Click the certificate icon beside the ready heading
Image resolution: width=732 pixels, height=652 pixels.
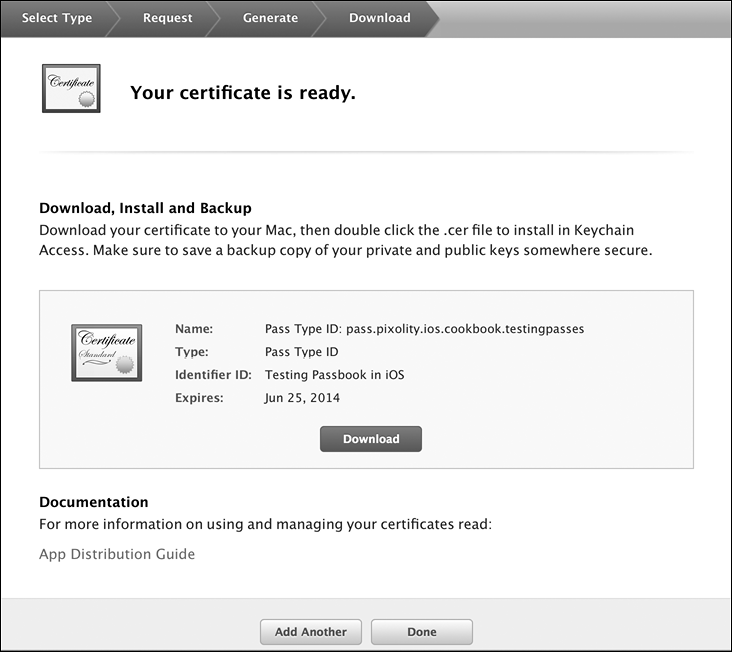click(71, 88)
